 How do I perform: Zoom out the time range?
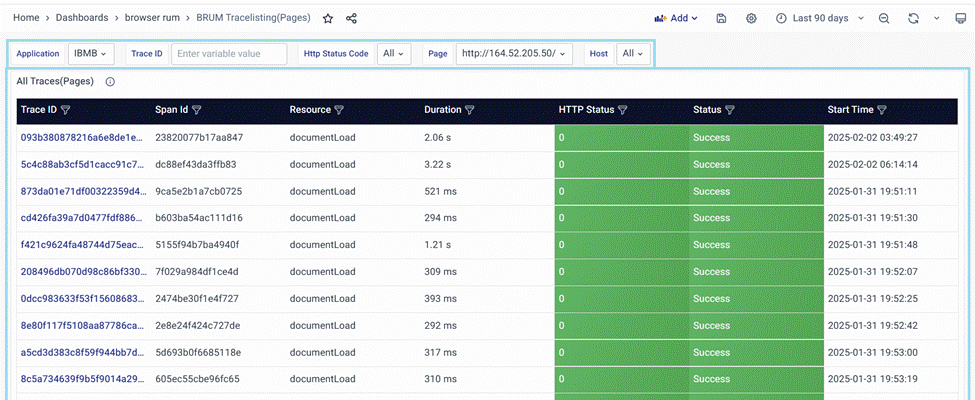click(884, 18)
